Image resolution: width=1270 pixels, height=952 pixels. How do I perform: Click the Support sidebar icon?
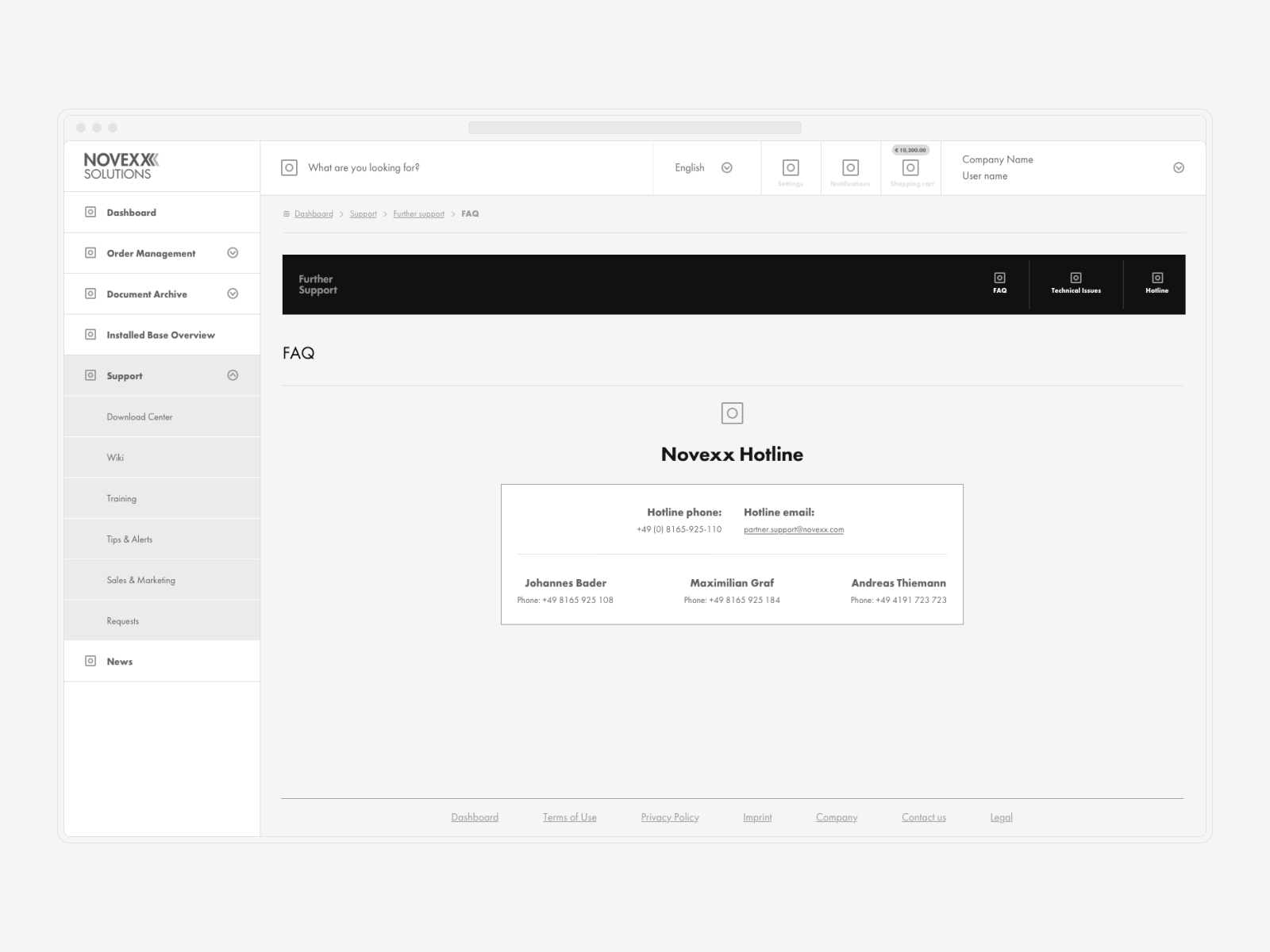click(x=90, y=375)
